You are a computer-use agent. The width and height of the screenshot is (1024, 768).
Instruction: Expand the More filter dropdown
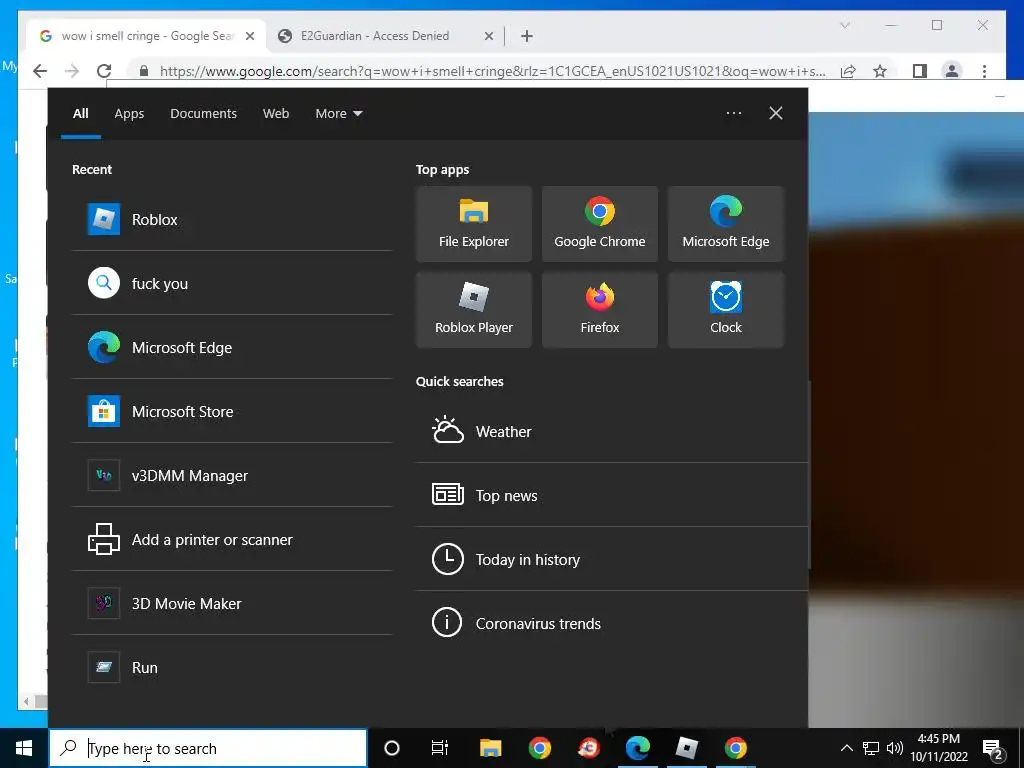pyautogui.click(x=338, y=114)
